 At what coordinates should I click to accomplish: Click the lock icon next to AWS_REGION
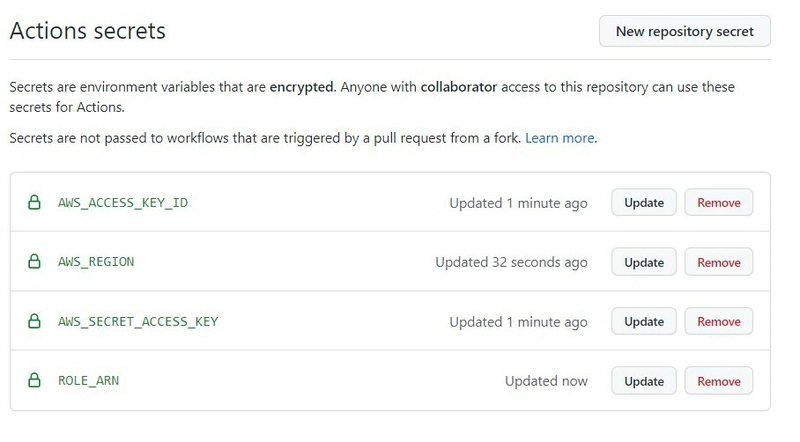coord(34,261)
